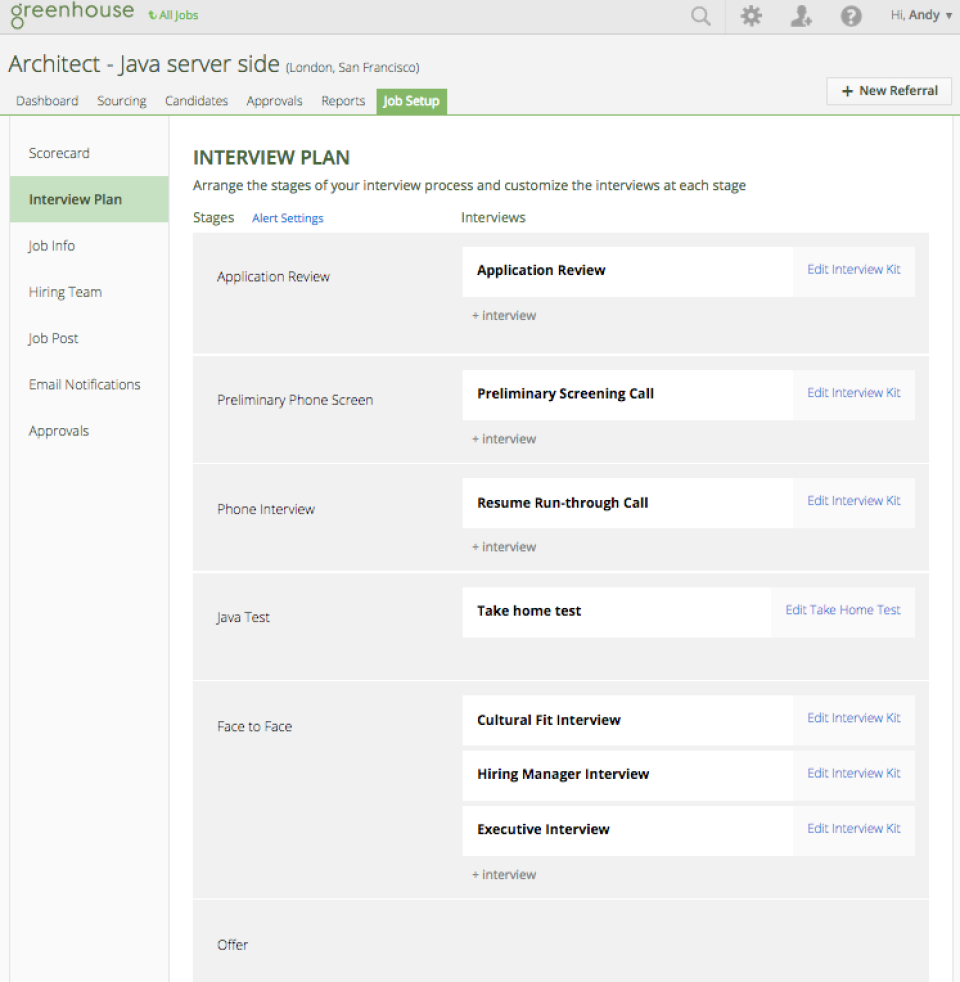Click the add user icon

[x=801, y=16]
